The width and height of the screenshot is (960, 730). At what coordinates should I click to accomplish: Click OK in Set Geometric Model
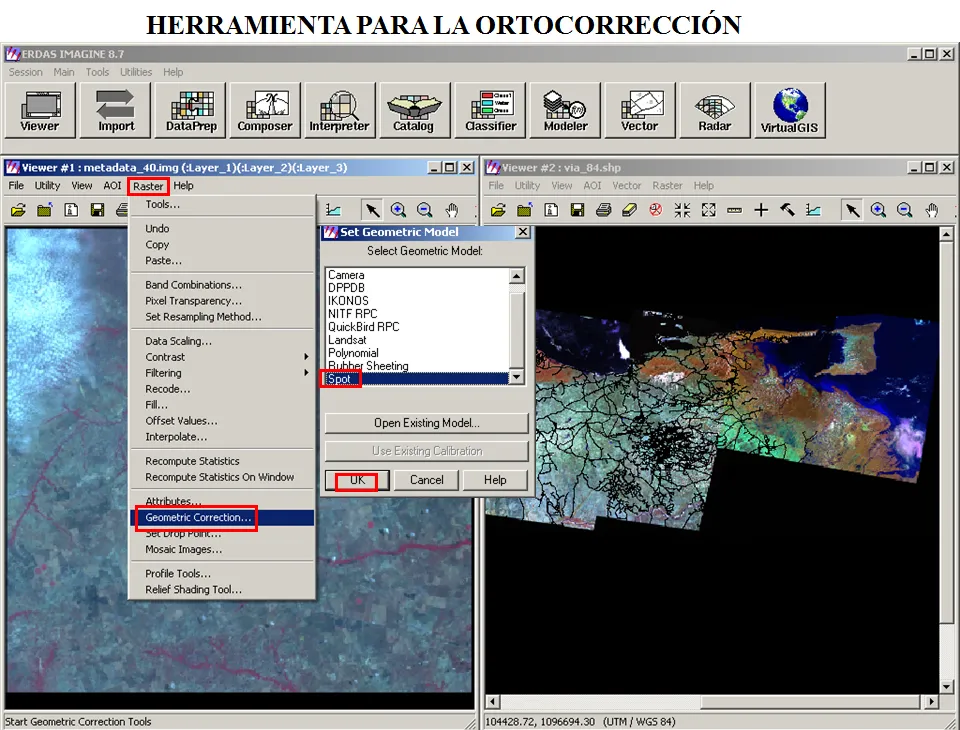point(358,480)
